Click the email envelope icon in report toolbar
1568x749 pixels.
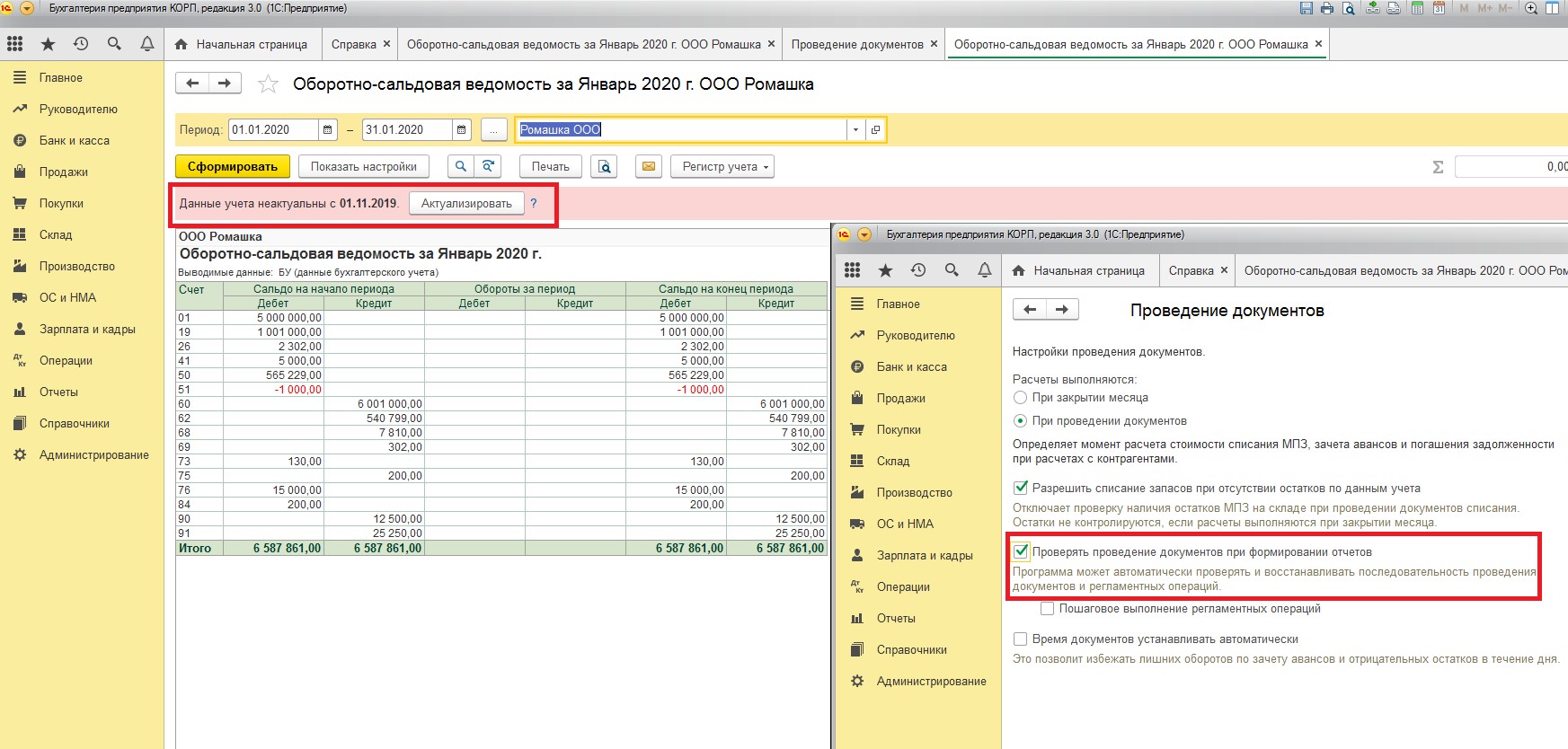[x=649, y=166]
